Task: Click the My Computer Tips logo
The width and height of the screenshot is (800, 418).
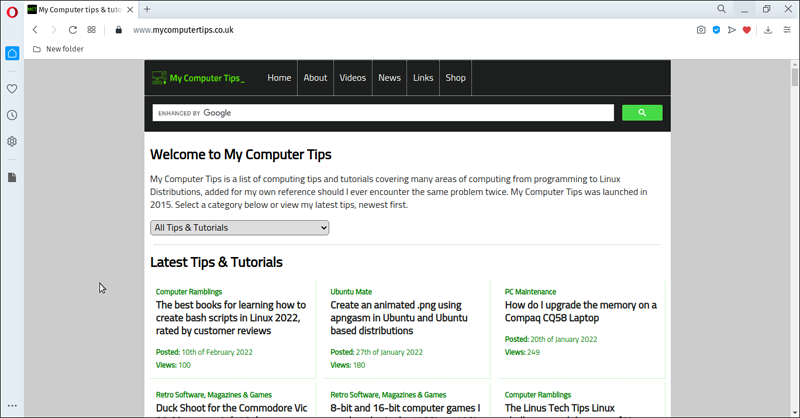Action: (198, 78)
